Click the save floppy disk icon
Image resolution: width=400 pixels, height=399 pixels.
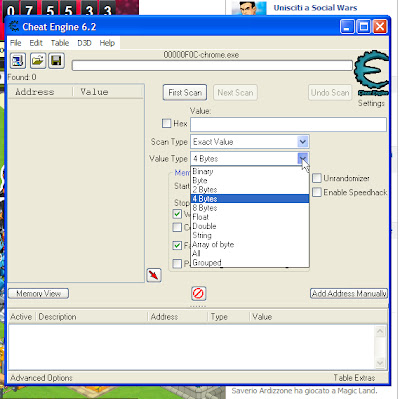tap(56, 61)
